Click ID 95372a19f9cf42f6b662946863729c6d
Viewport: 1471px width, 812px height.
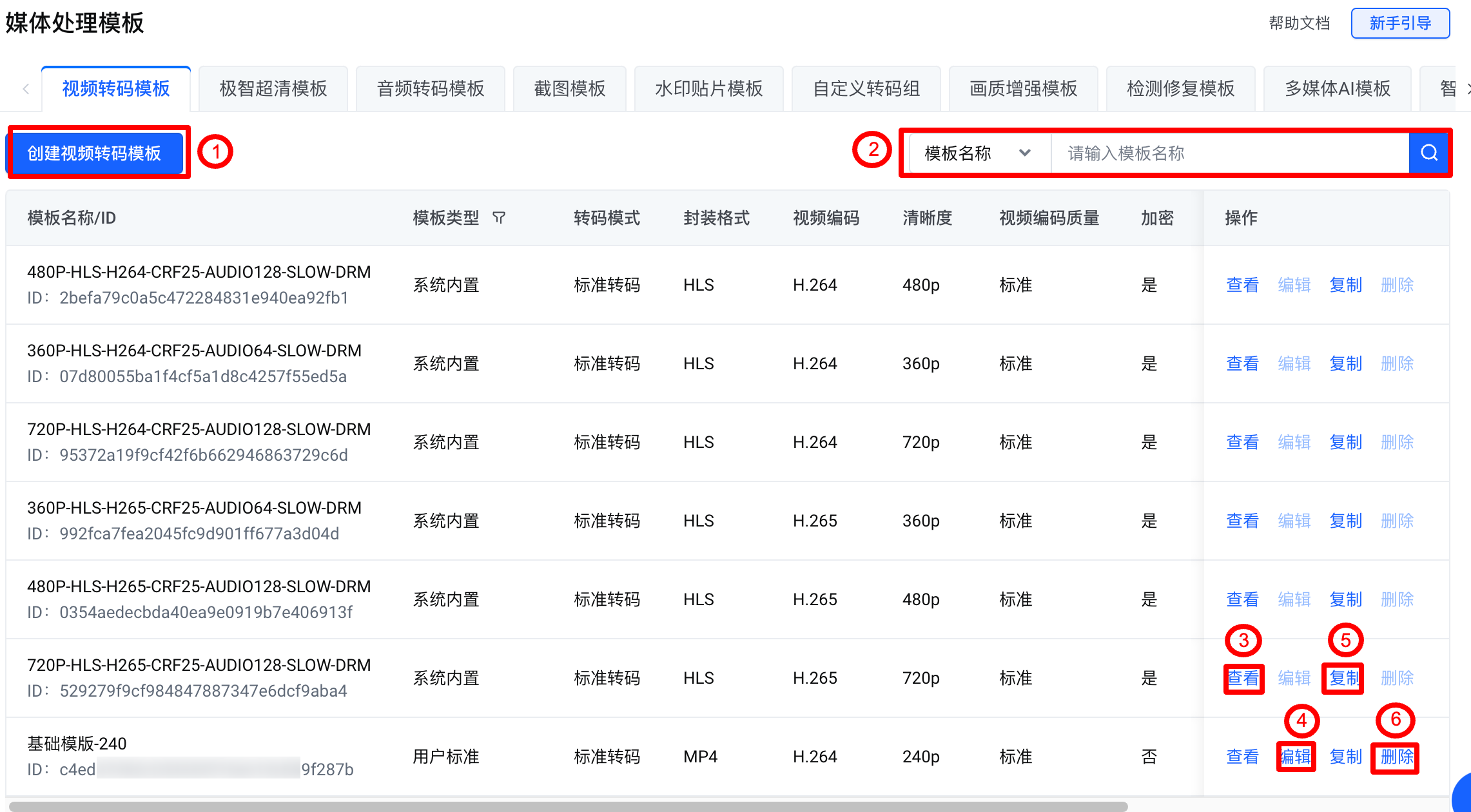204,455
